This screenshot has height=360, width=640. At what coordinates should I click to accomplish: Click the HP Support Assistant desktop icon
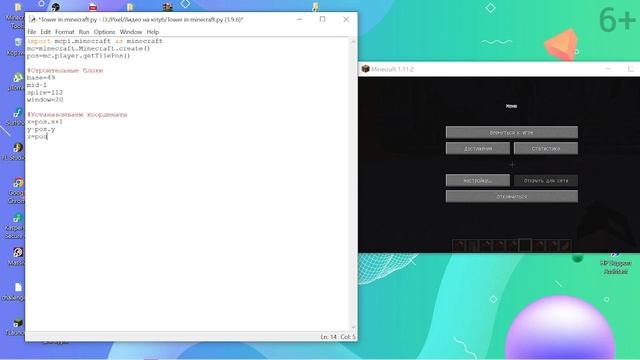pyautogui.click(x=616, y=264)
